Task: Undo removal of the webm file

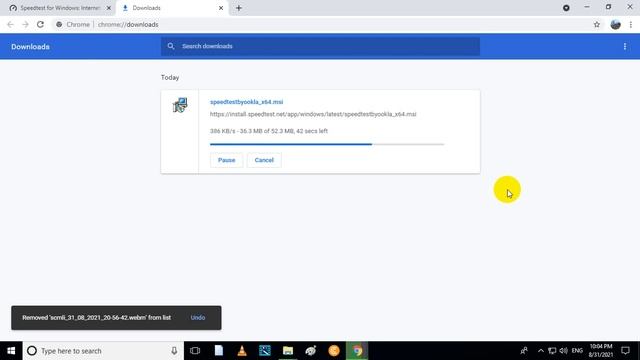Action: pyautogui.click(x=198, y=318)
